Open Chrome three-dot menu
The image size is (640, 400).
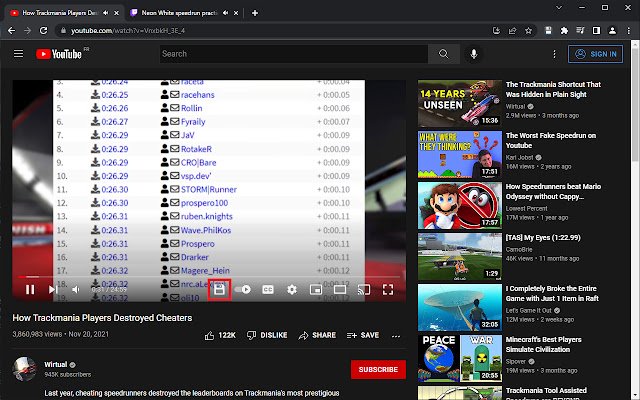(629, 31)
